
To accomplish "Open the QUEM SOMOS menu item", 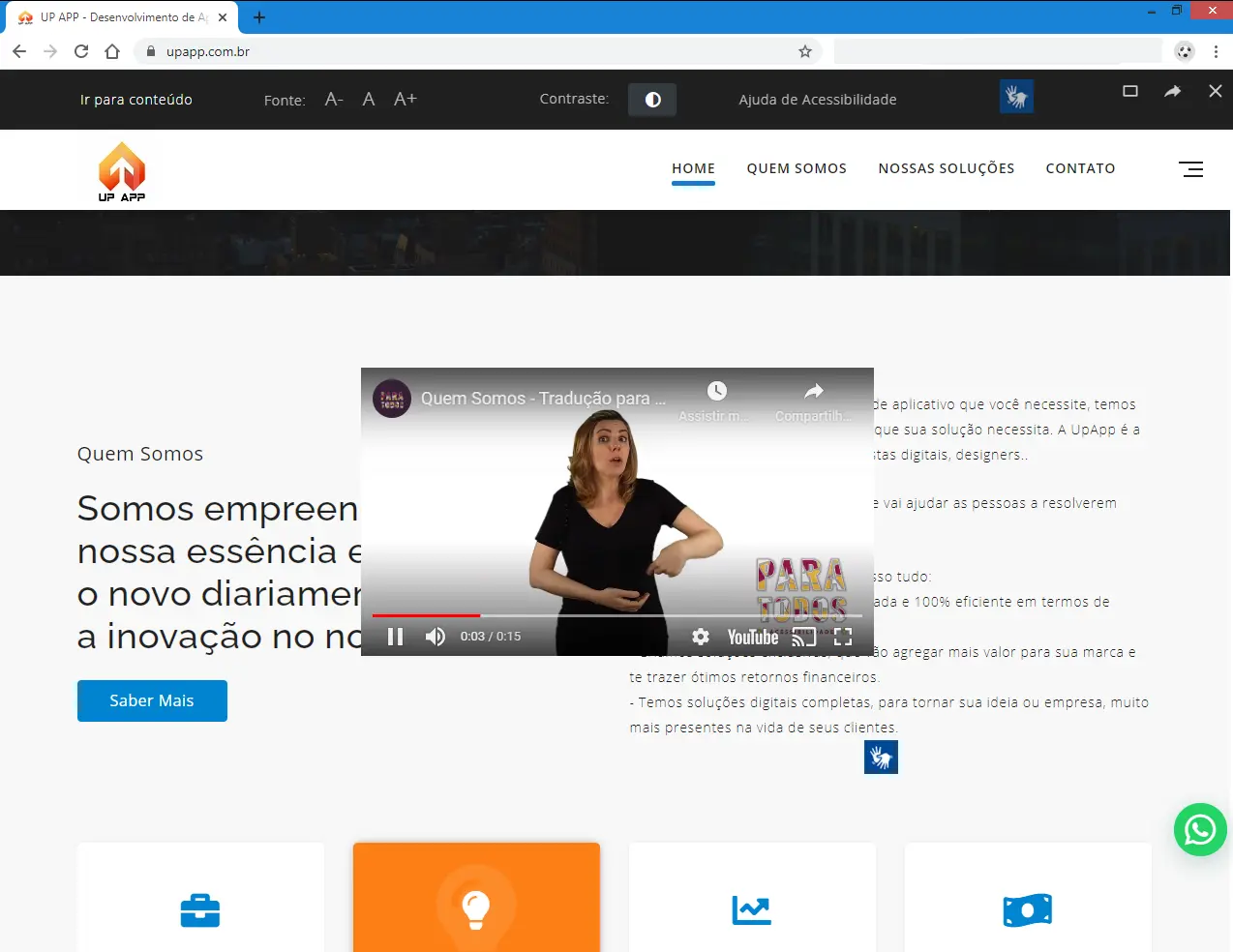I will (x=797, y=168).
